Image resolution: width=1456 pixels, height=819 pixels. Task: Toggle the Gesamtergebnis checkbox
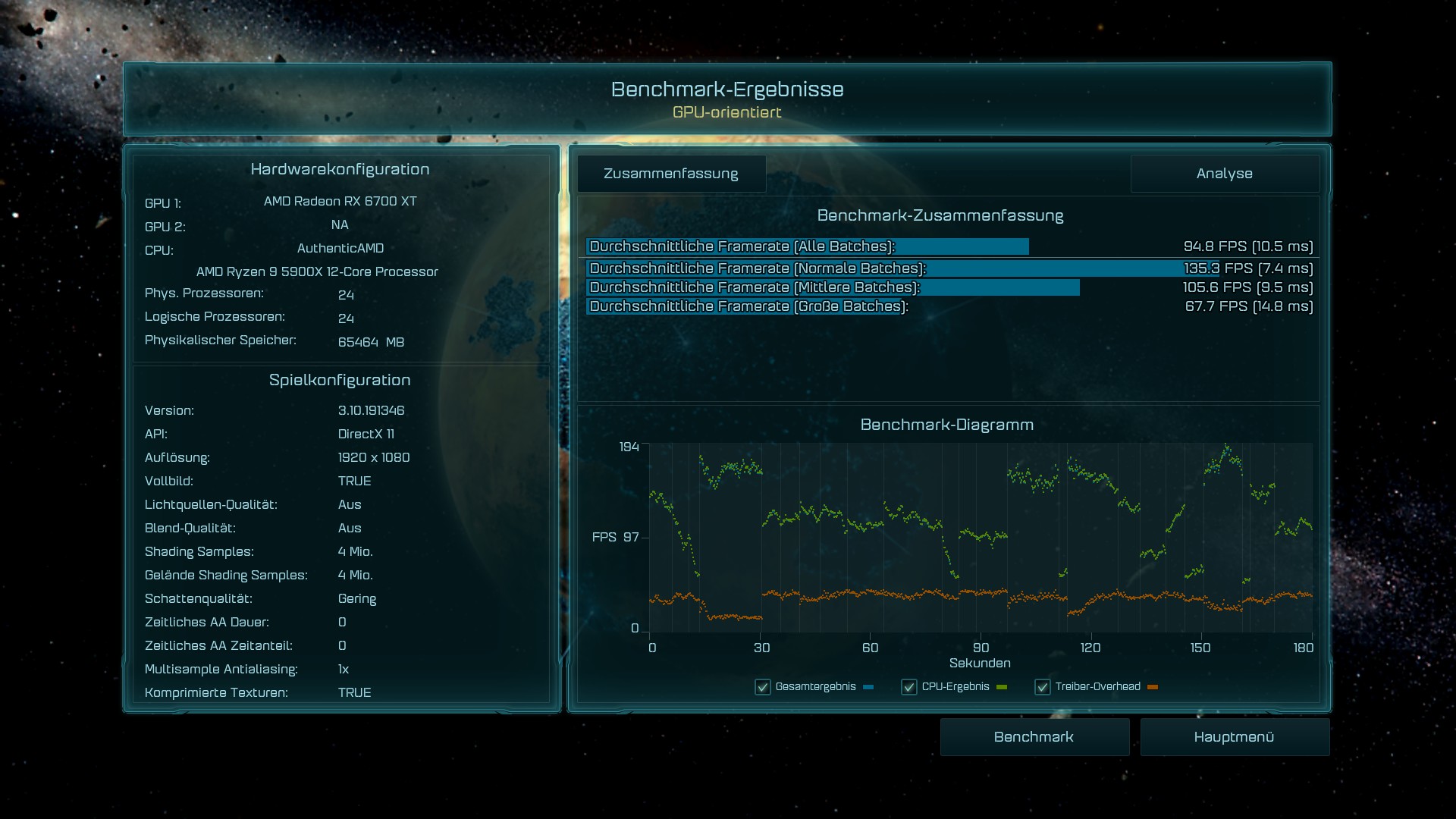[x=763, y=687]
